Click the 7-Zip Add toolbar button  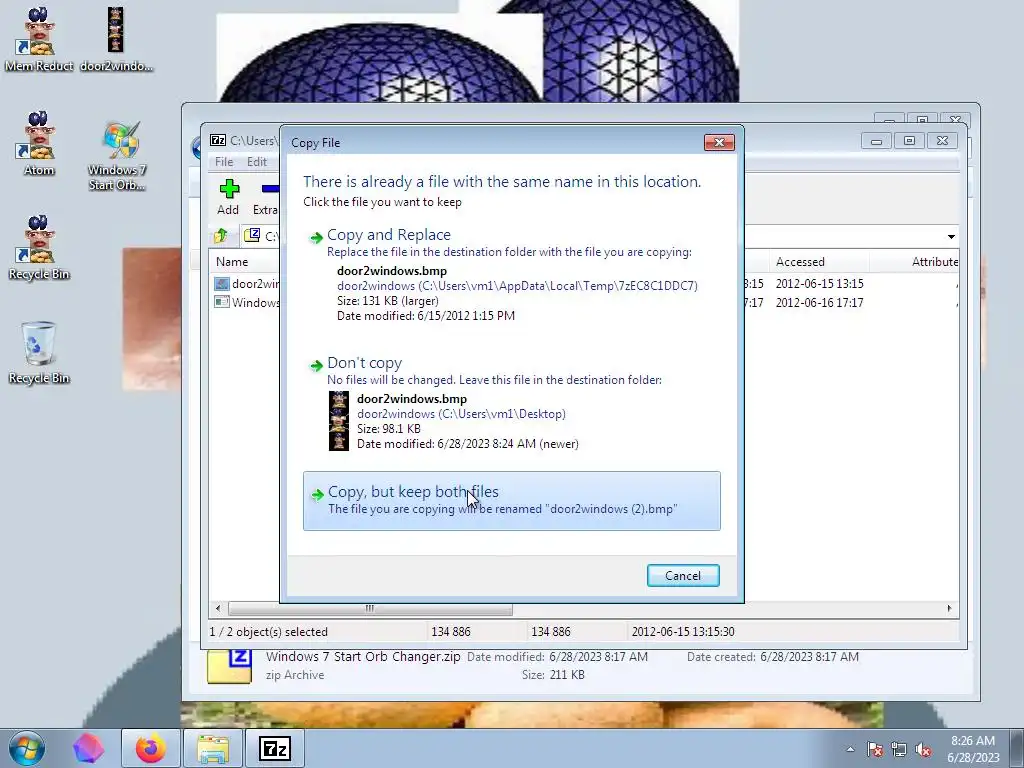point(228,197)
